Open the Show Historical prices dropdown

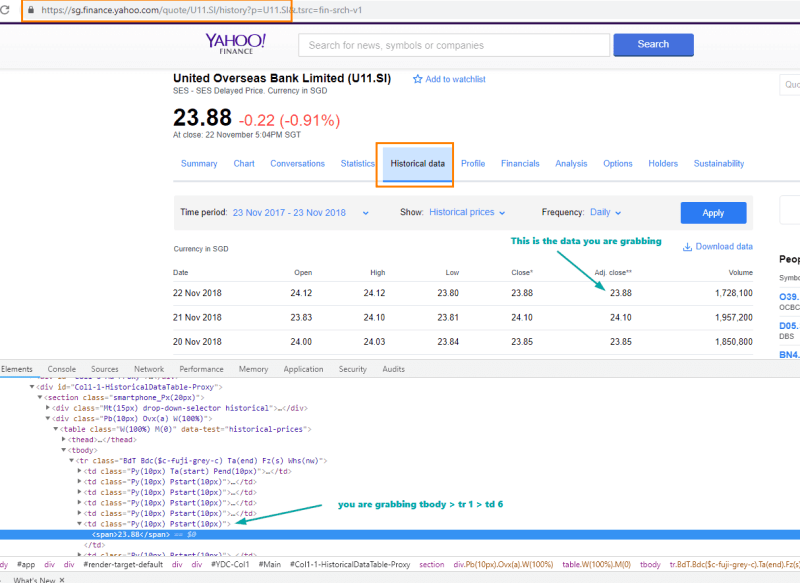pyautogui.click(x=467, y=212)
